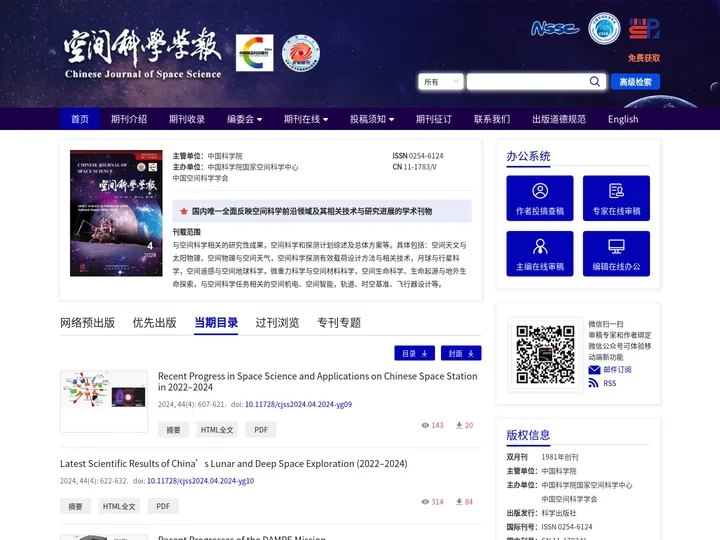Open PDF for Chinese Space Station article
The height and width of the screenshot is (540, 720).
click(x=261, y=430)
